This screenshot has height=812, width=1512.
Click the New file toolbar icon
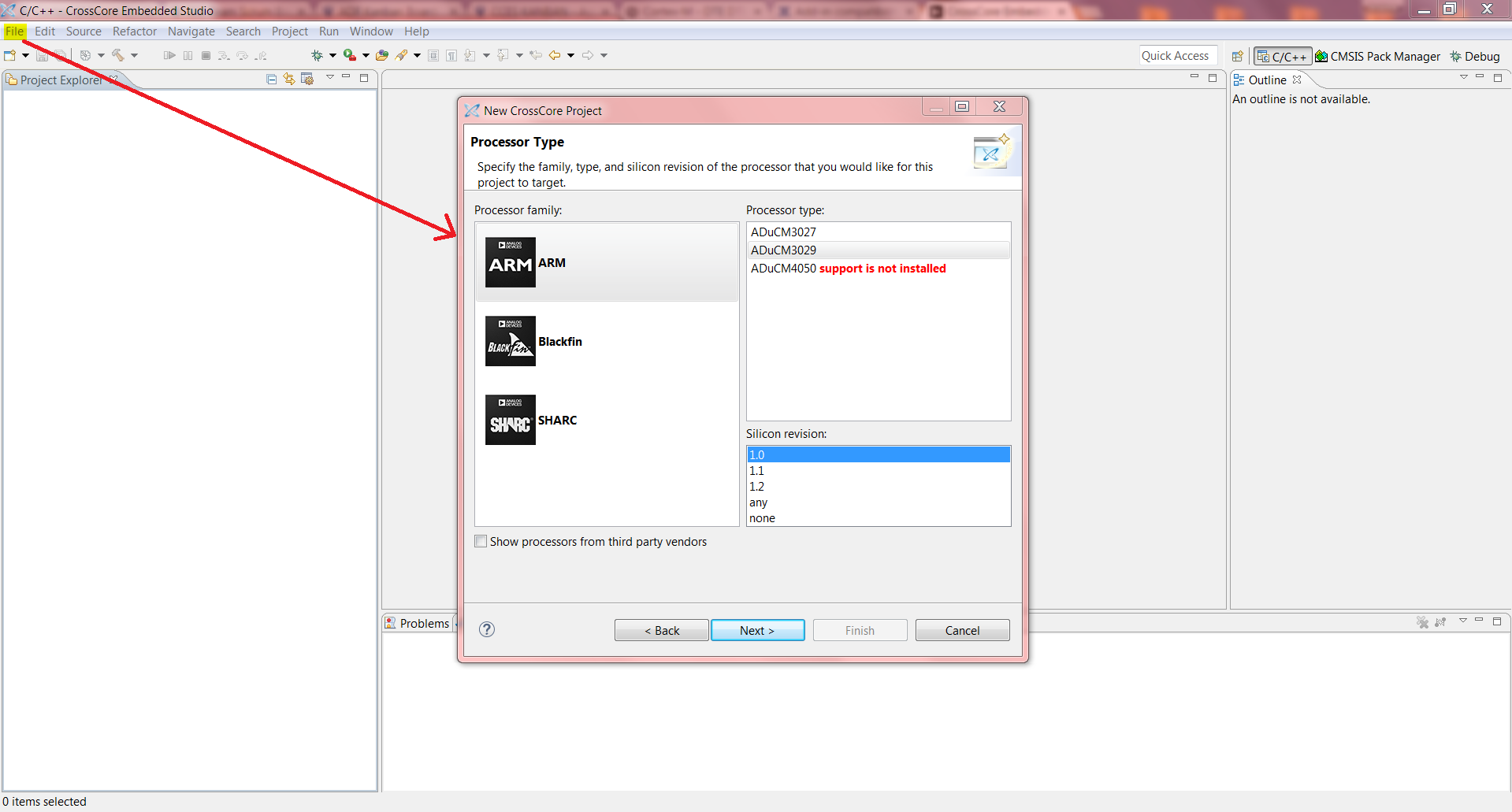(x=10, y=55)
